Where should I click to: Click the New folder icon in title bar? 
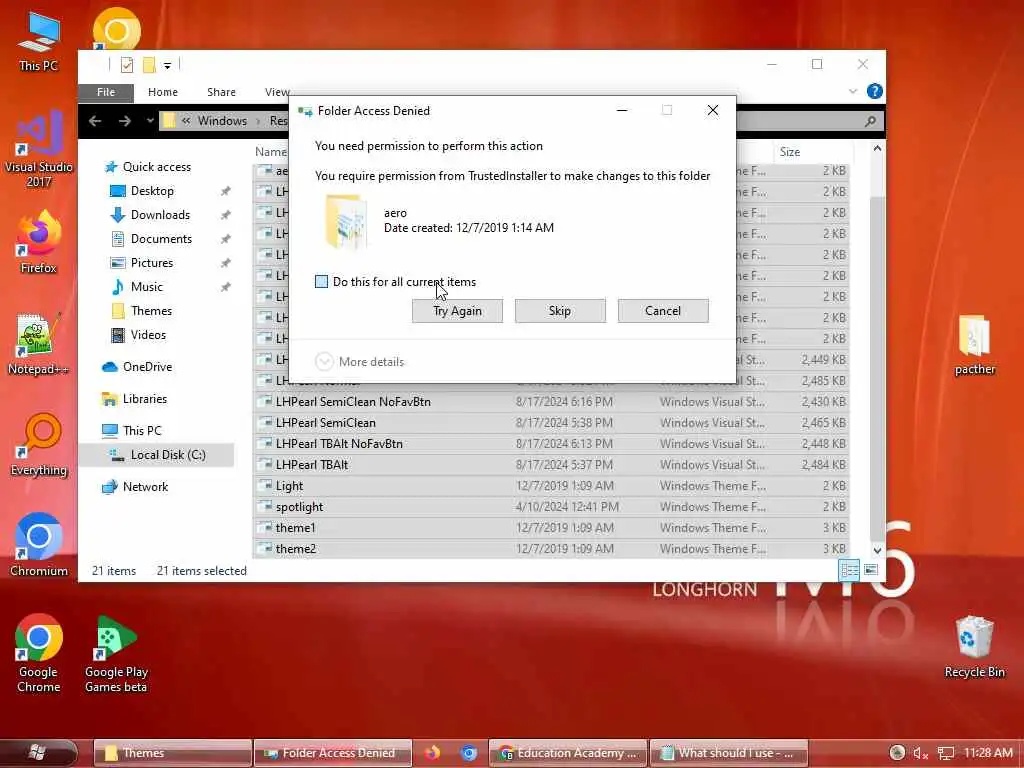click(149, 65)
